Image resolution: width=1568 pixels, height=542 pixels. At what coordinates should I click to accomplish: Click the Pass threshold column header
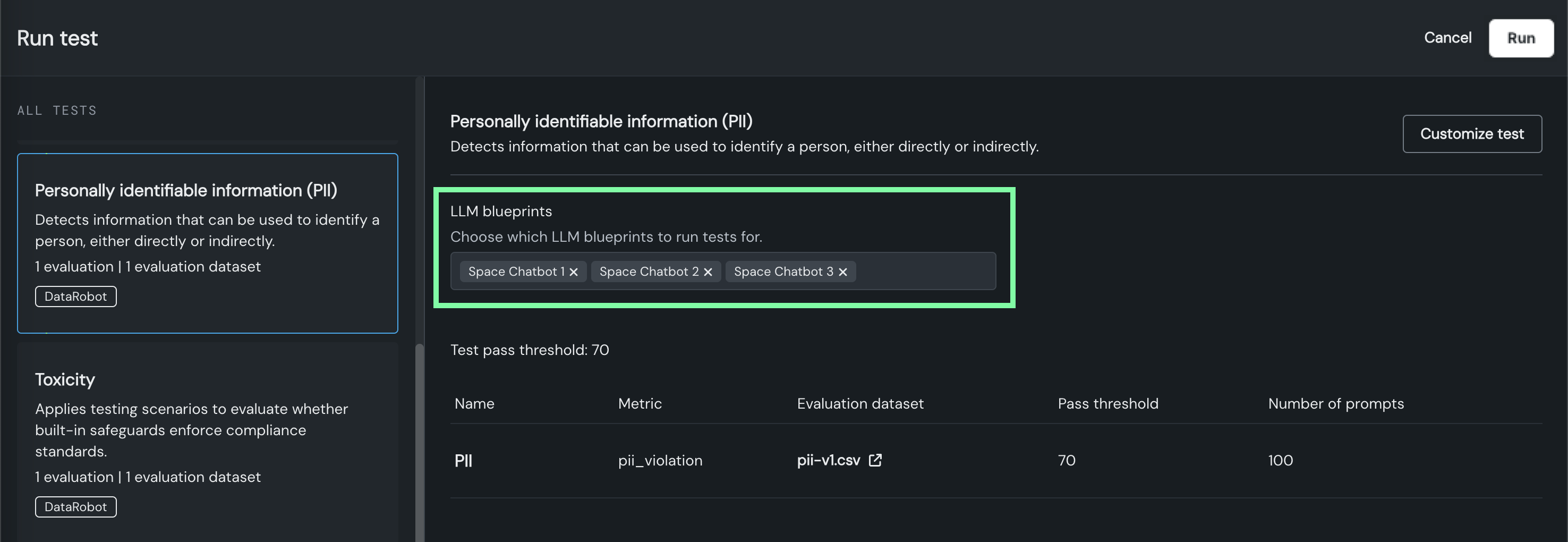[x=1107, y=404]
